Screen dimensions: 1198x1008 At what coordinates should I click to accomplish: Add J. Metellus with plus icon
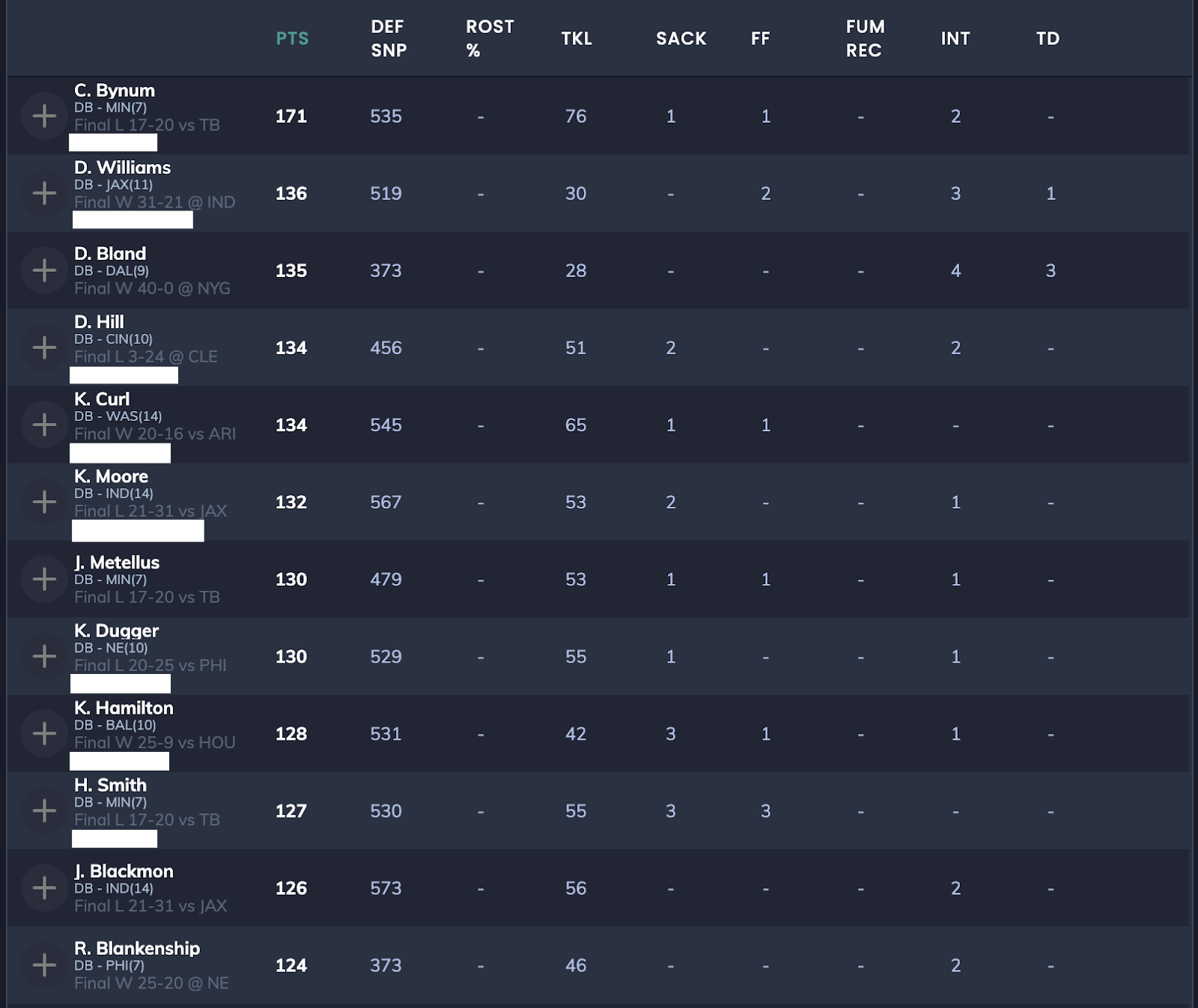[x=44, y=579]
